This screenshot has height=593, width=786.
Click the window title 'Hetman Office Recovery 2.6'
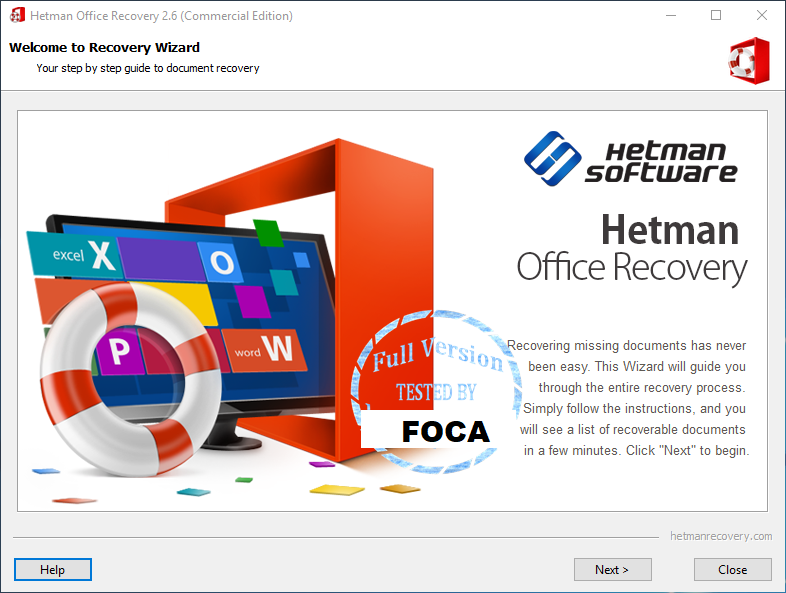pyautogui.click(x=161, y=16)
